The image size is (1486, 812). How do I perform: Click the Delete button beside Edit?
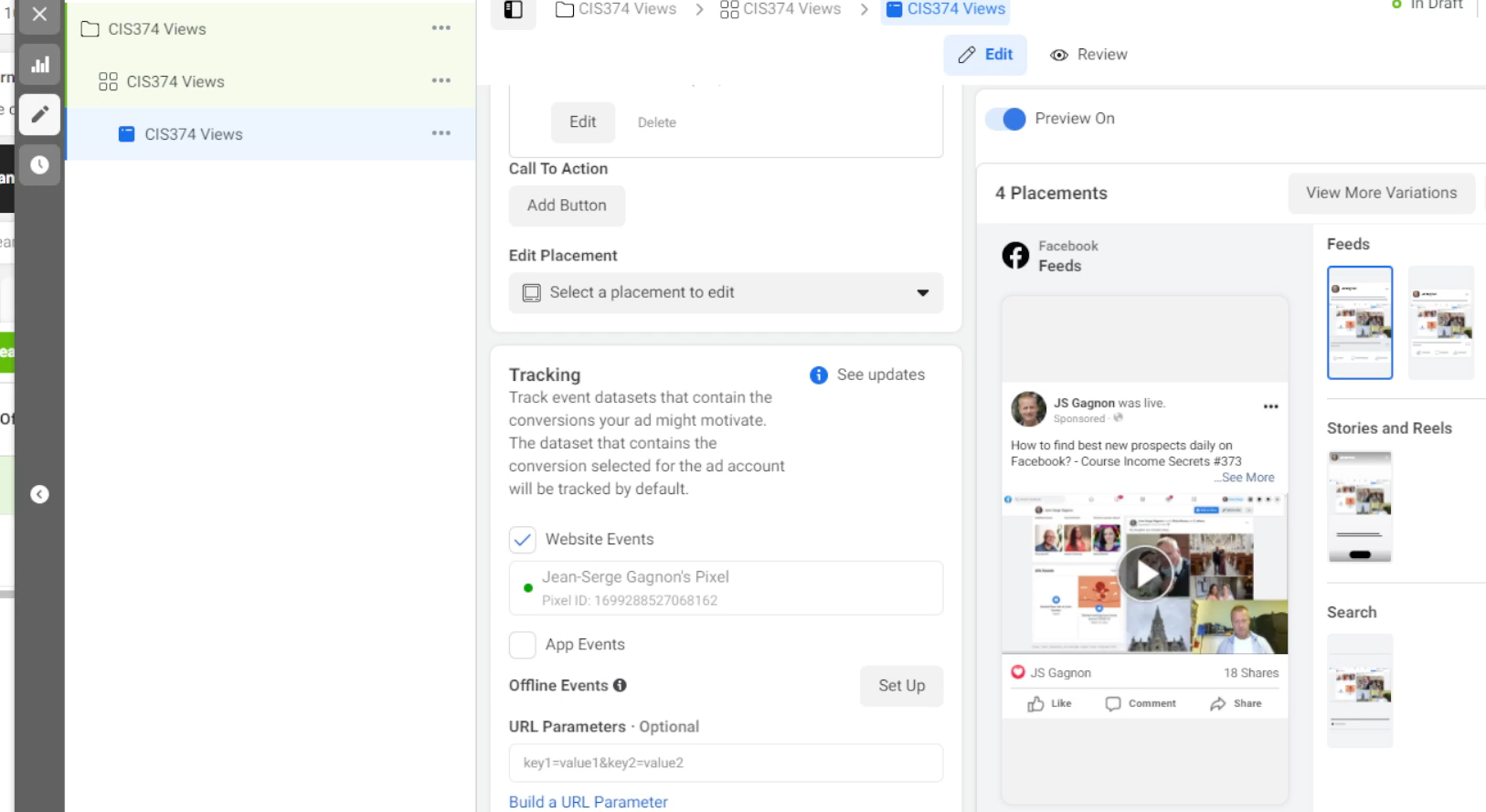[x=657, y=122]
